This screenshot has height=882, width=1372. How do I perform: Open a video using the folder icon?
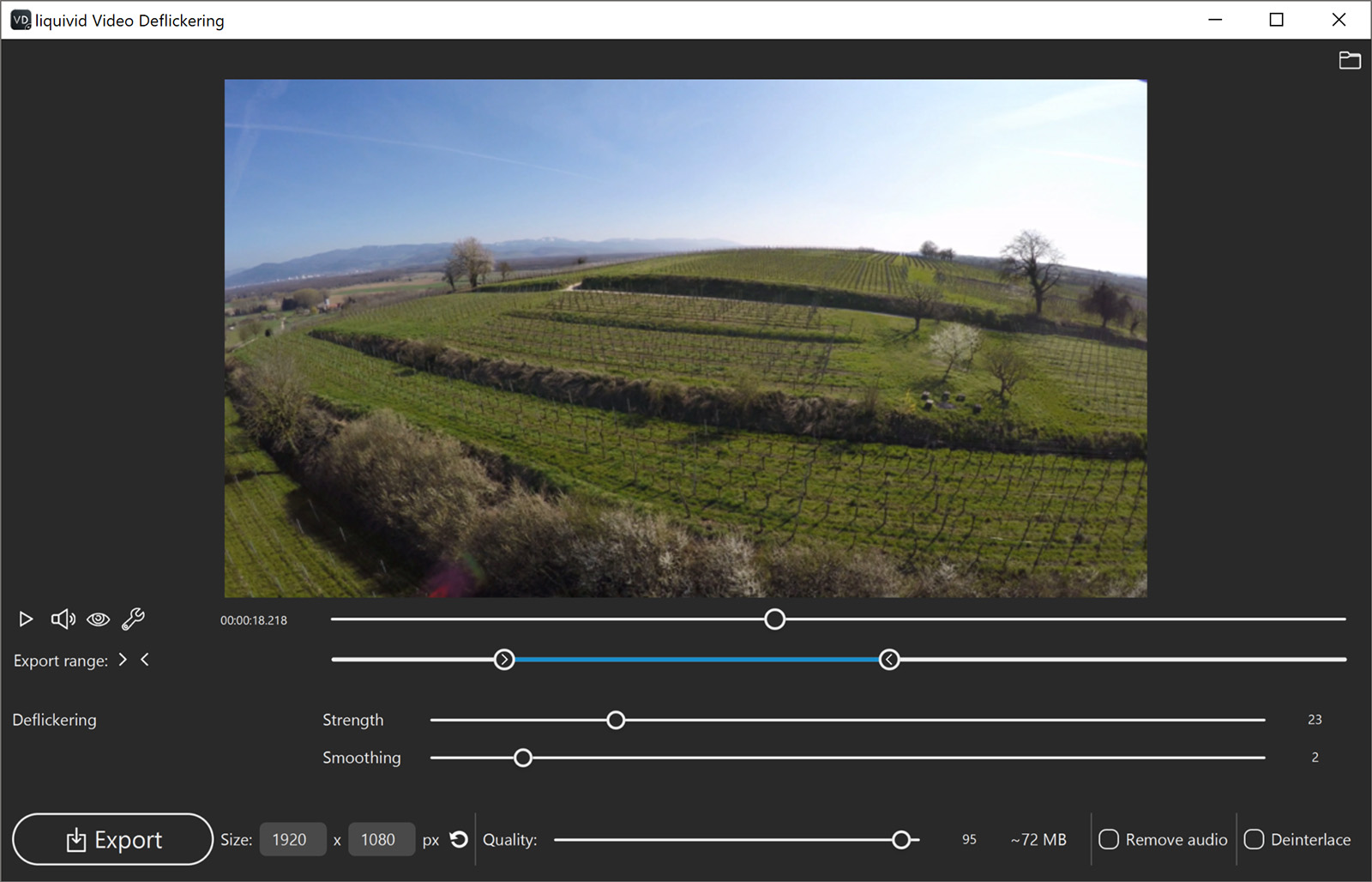(x=1350, y=60)
